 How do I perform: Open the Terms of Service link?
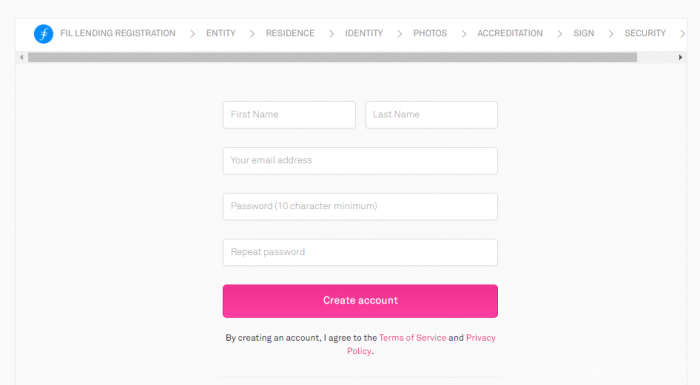[x=412, y=338]
